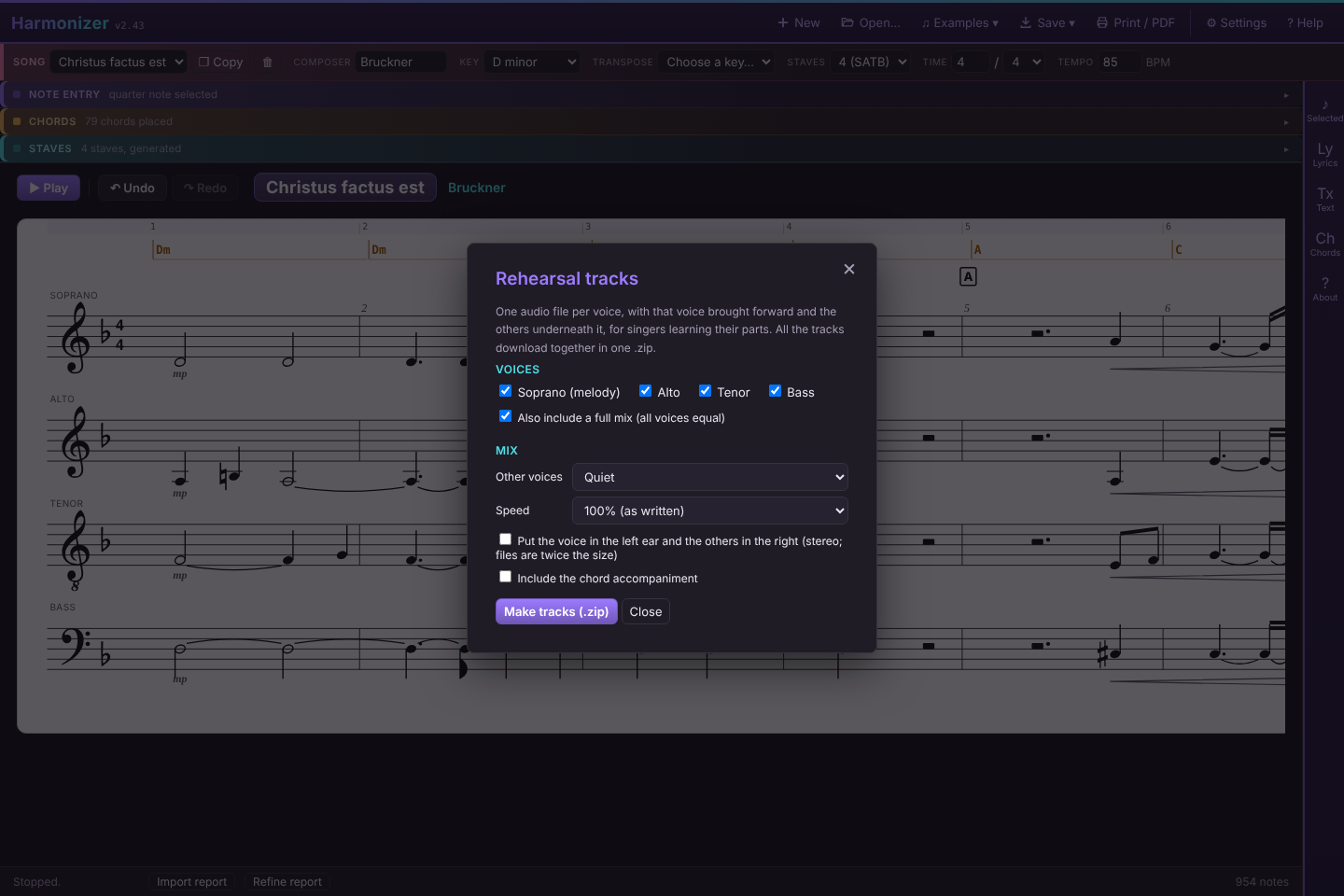Close the Rehearsal tracks dialog with X

click(x=849, y=269)
